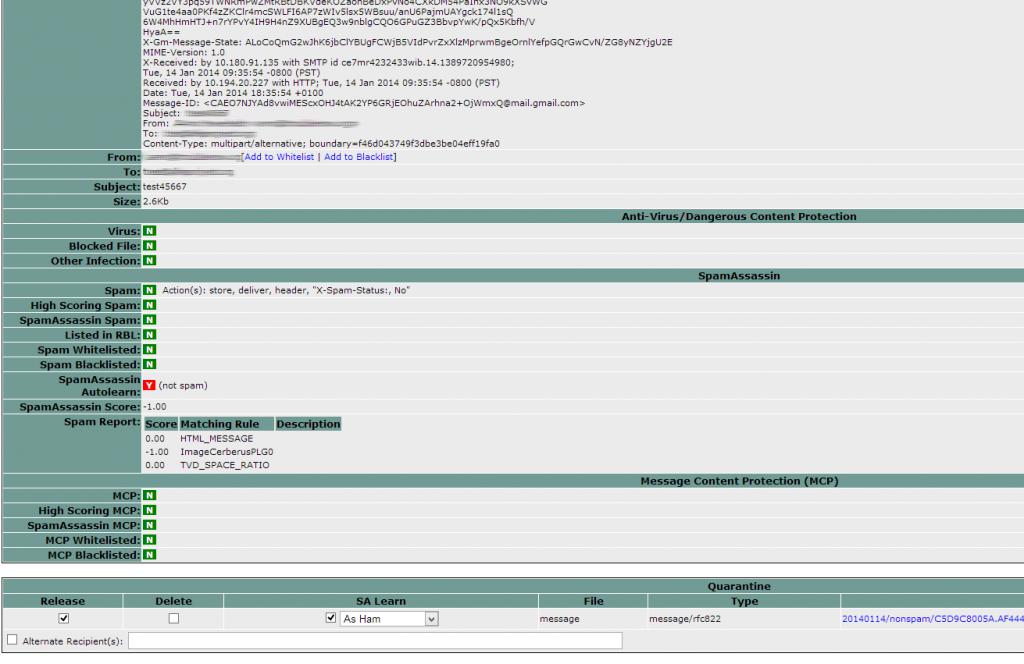Click the Other Infection N indicator

click(x=150, y=261)
